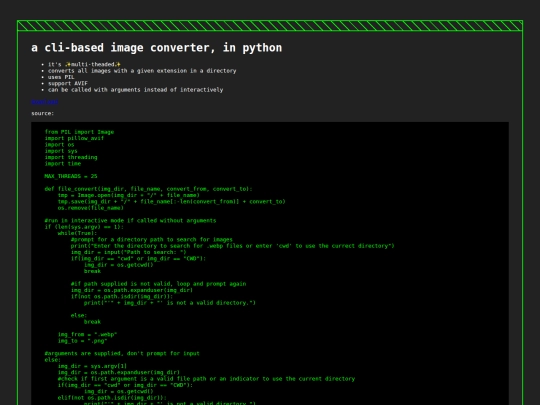
Task: Click the heading 'a cli-based image converter, in python'
Action: pos(157,48)
